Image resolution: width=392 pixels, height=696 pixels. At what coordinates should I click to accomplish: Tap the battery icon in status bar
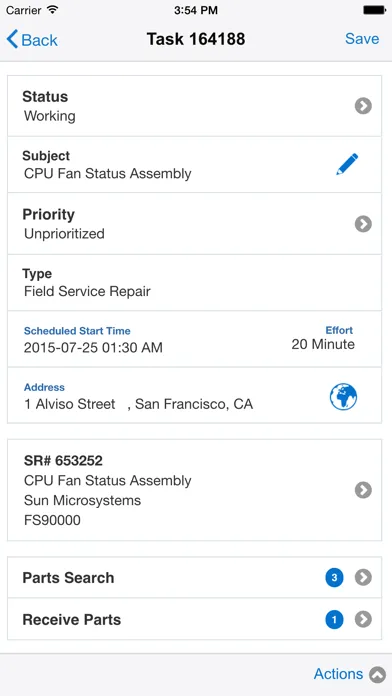coord(374,10)
